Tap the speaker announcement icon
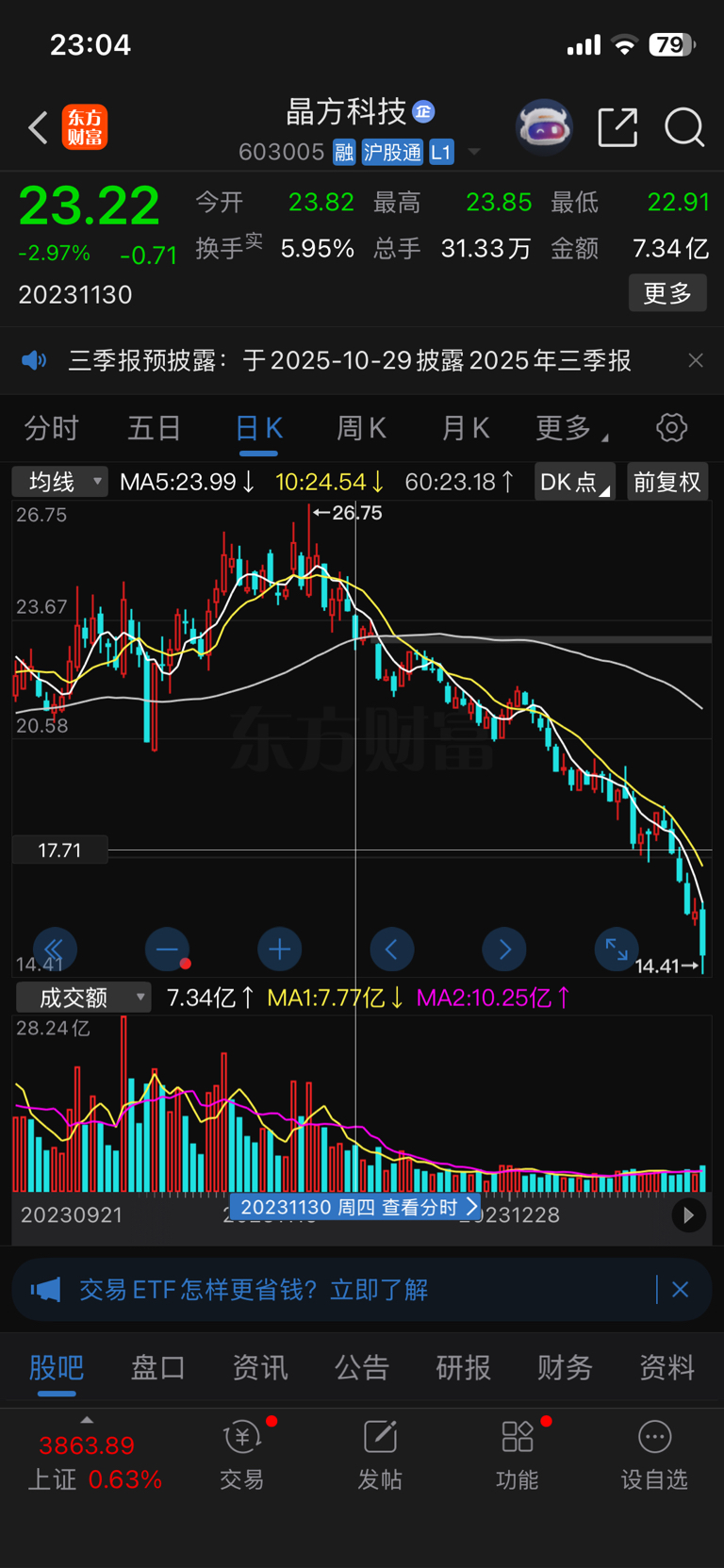724x1568 pixels. pos(34,360)
